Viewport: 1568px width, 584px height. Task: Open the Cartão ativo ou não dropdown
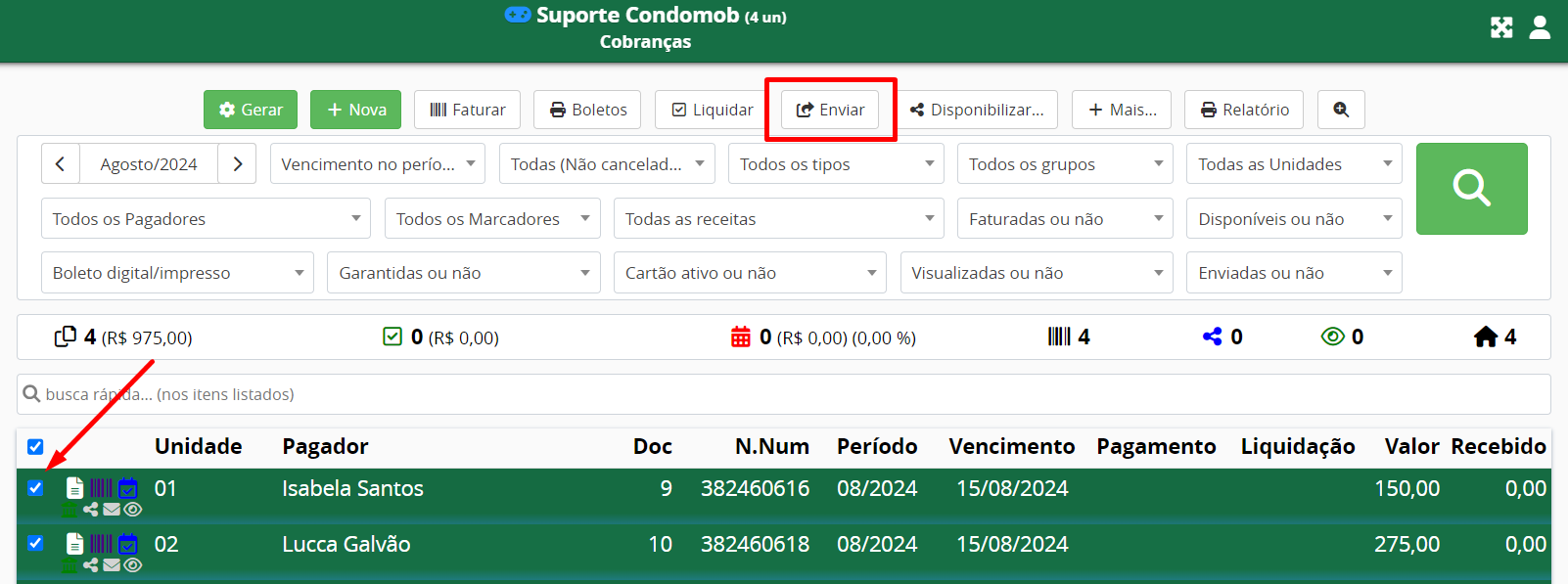point(750,273)
